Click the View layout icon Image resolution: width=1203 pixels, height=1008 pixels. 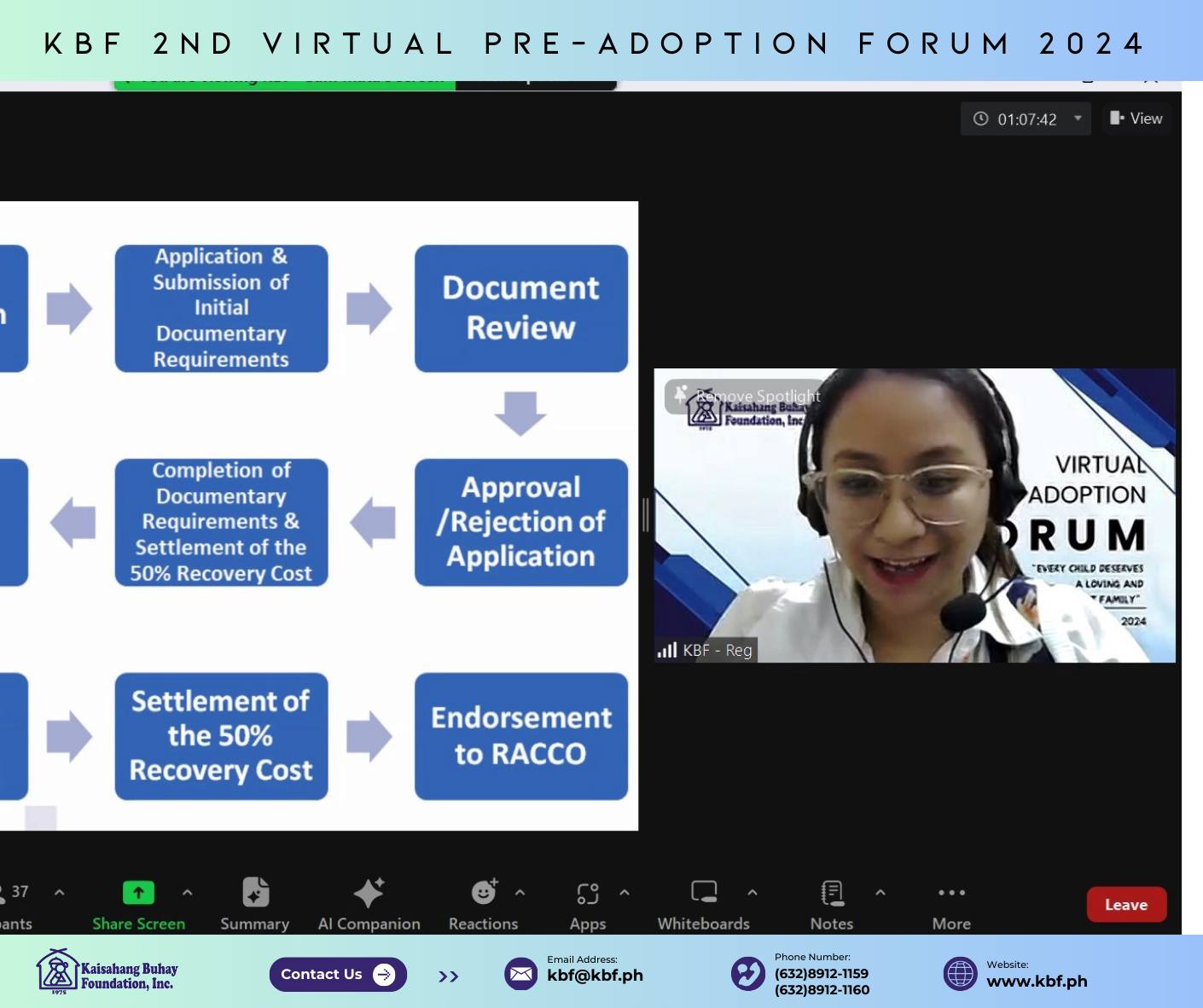pyautogui.click(x=1117, y=118)
